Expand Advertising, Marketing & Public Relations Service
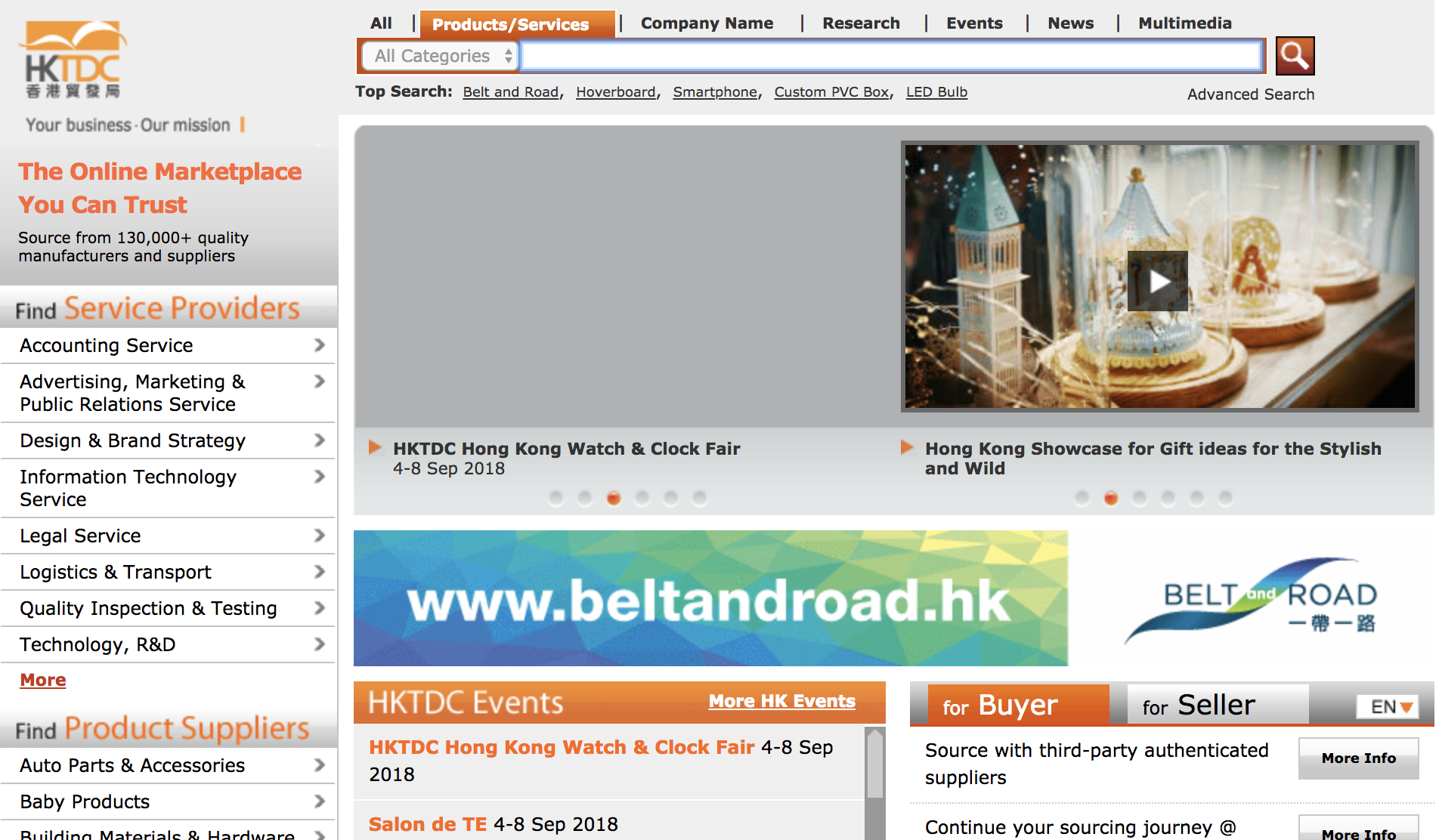 click(x=168, y=393)
